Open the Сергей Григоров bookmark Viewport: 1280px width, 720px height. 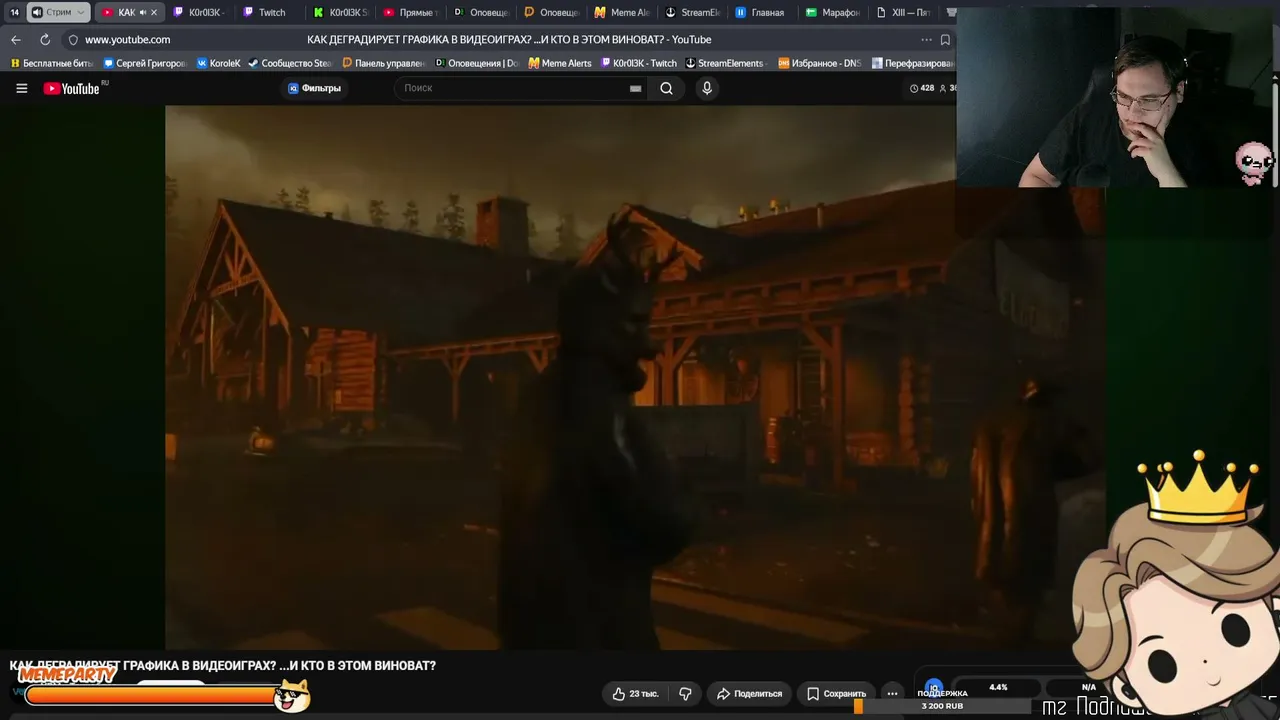click(x=145, y=63)
